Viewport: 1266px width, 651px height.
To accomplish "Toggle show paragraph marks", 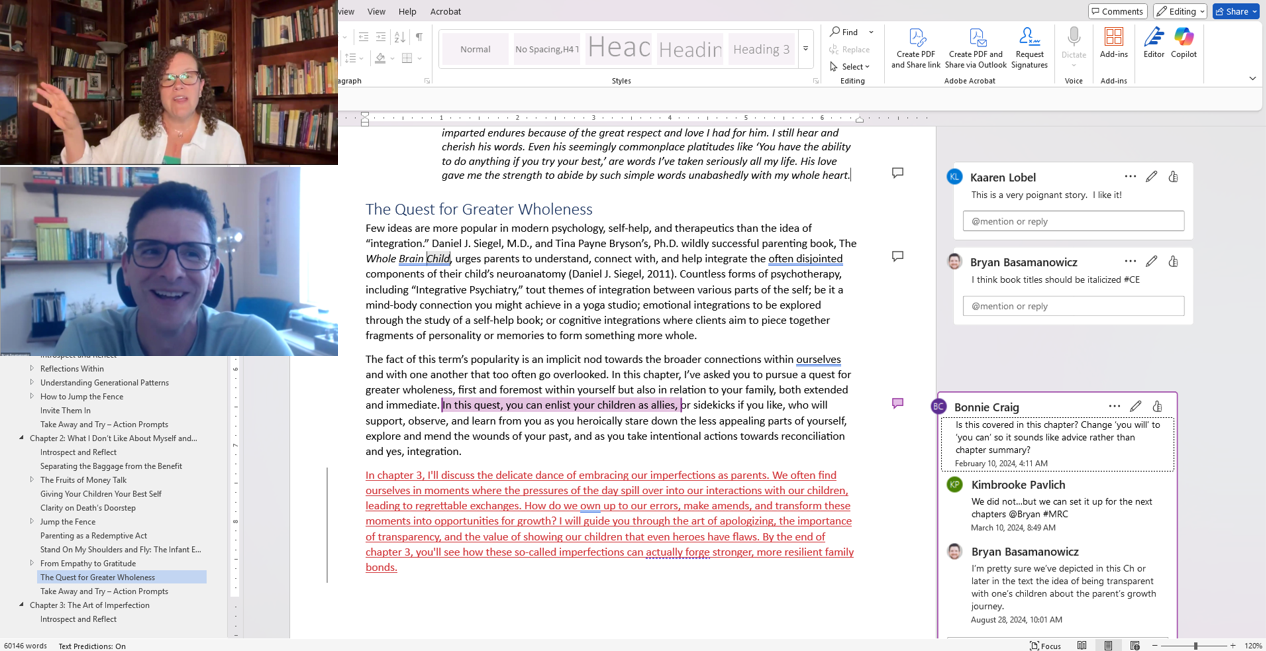I will pyautogui.click(x=419, y=37).
